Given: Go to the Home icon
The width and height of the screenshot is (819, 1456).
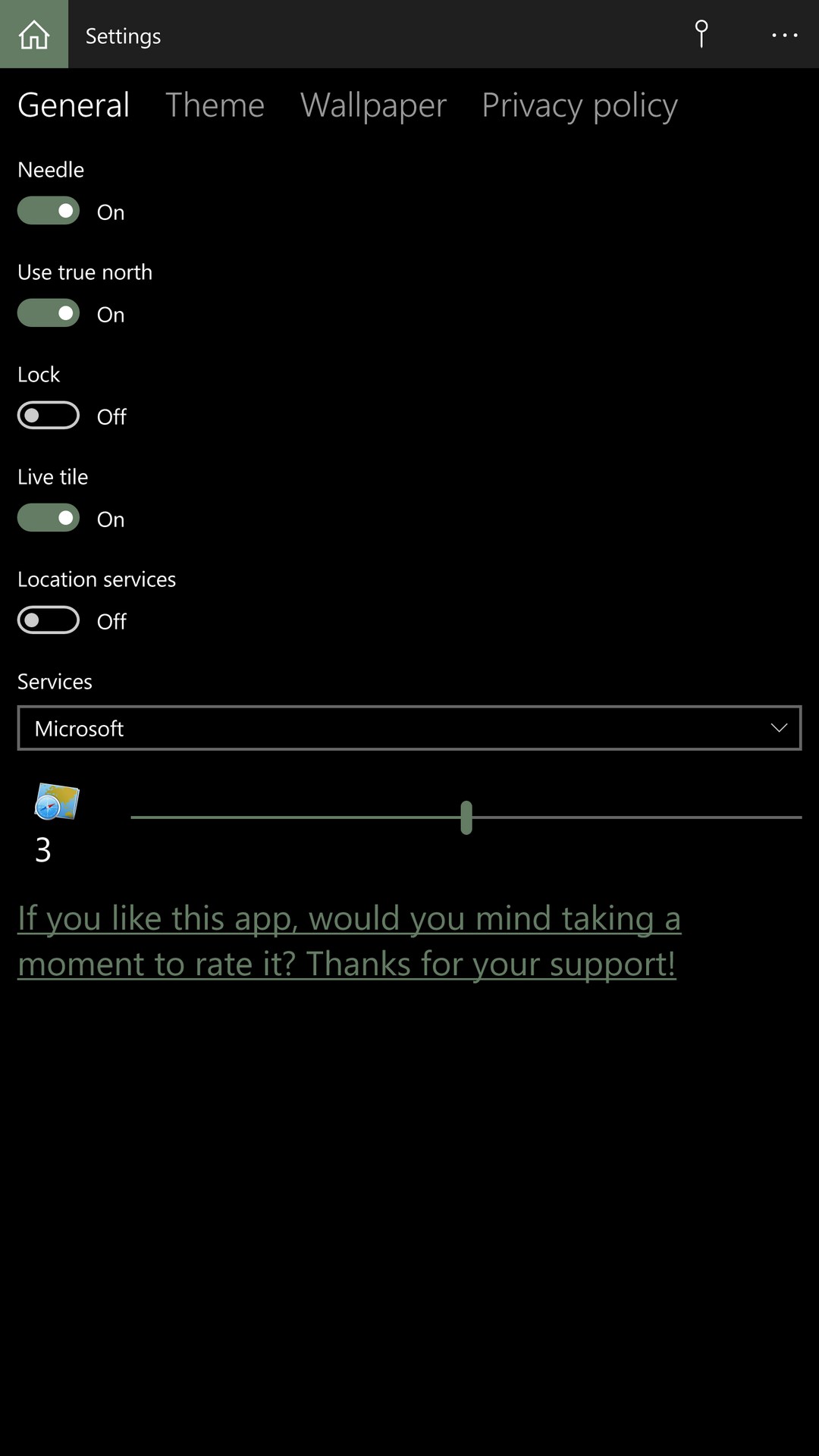Looking at the screenshot, I should pyautogui.click(x=34, y=34).
